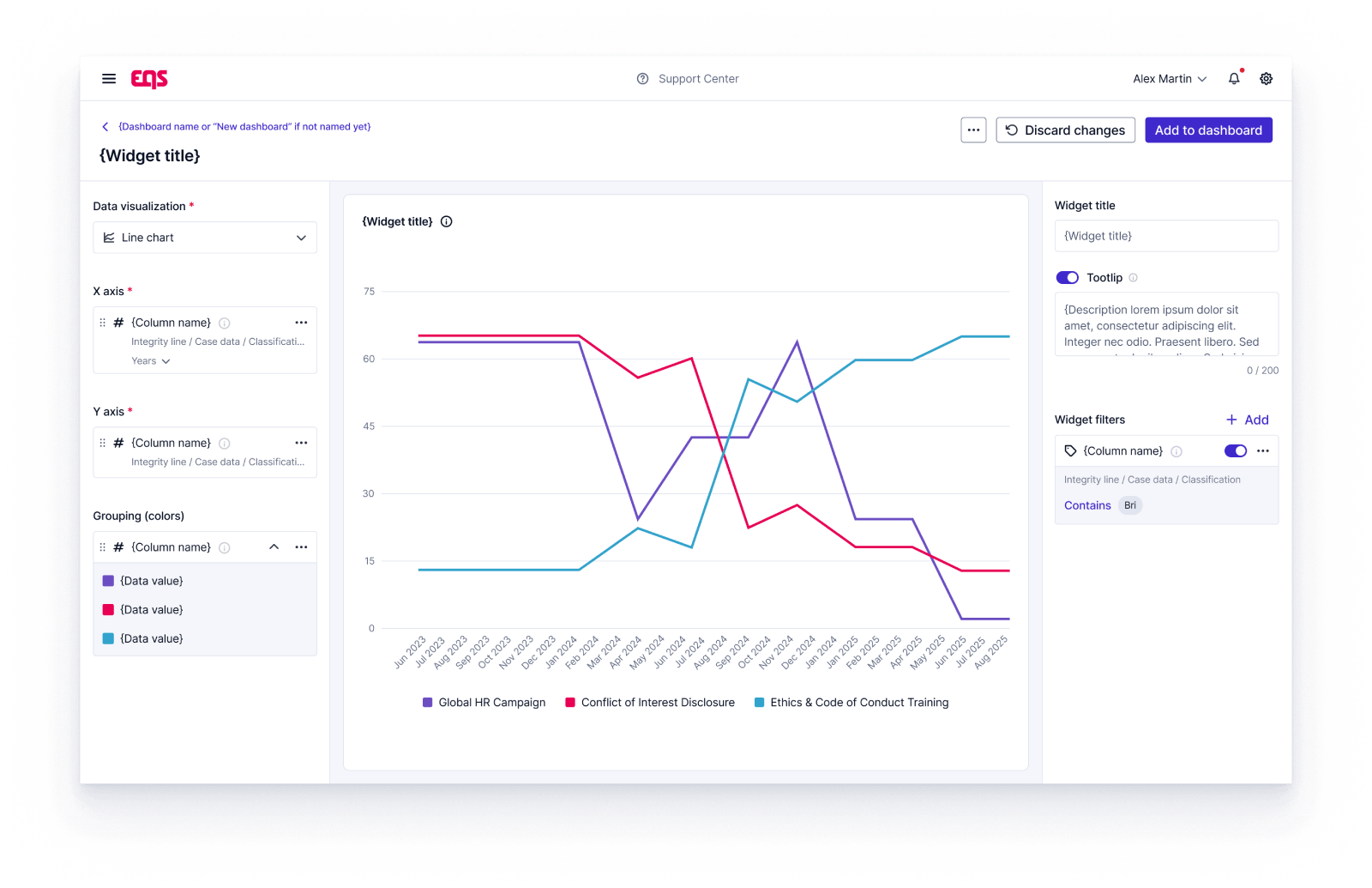This screenshot has width=1372, height=888.
Task: Collapse the Grouping column values list
Action: tap(274, 547)
